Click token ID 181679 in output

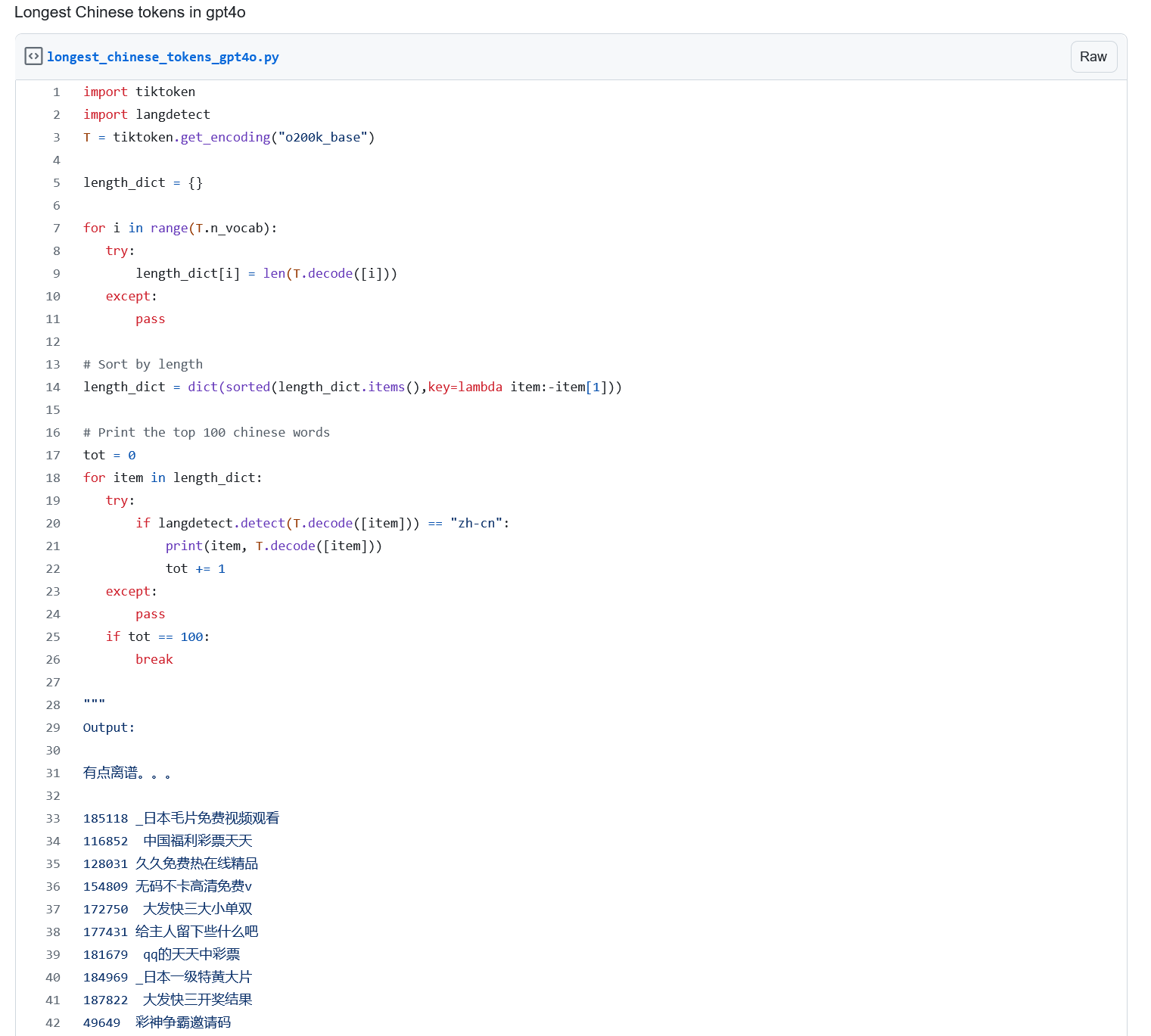[106, 954]
